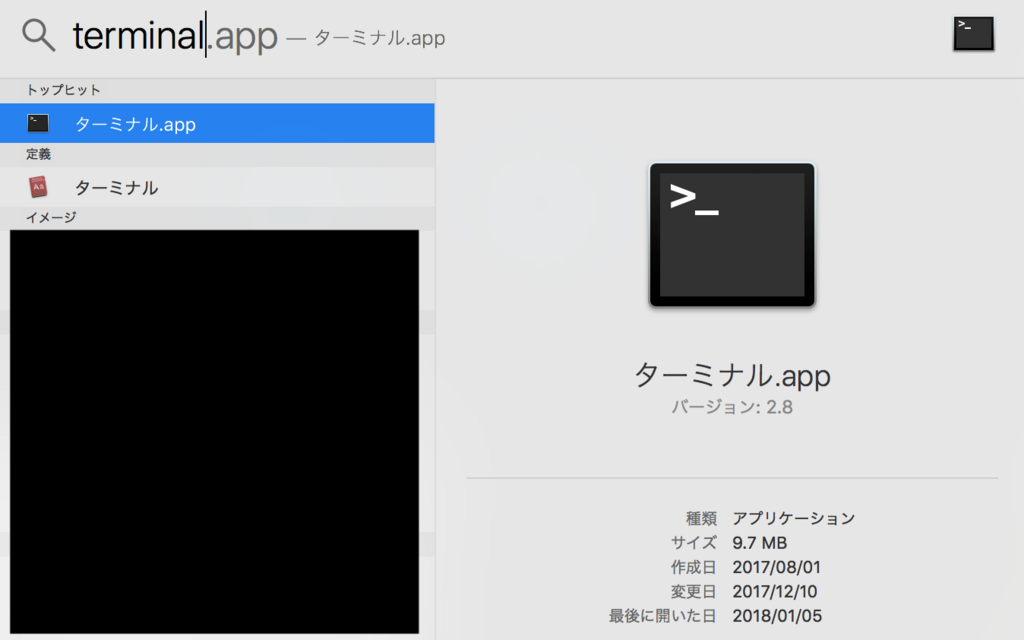The height and width of the screenshot is (640, 1024).
Task: Click the トップヒット section header
Action: 63,90
